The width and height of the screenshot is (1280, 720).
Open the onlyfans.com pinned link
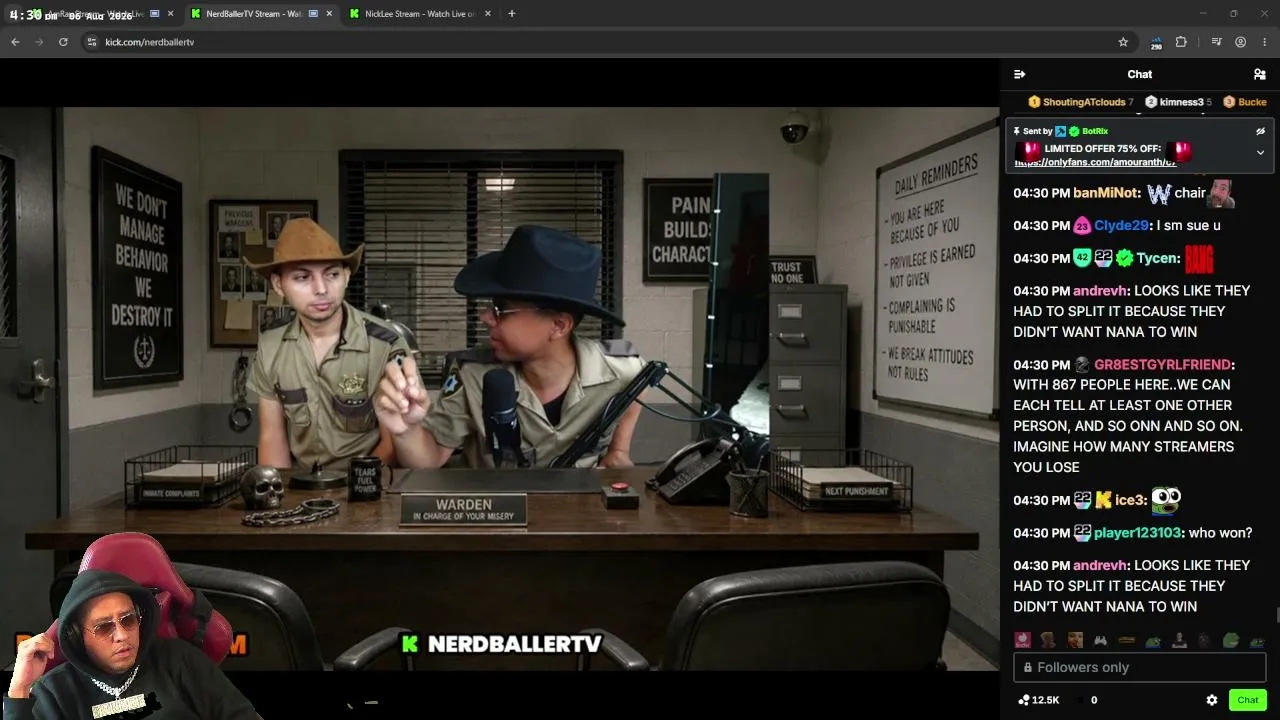point(1095,162)
